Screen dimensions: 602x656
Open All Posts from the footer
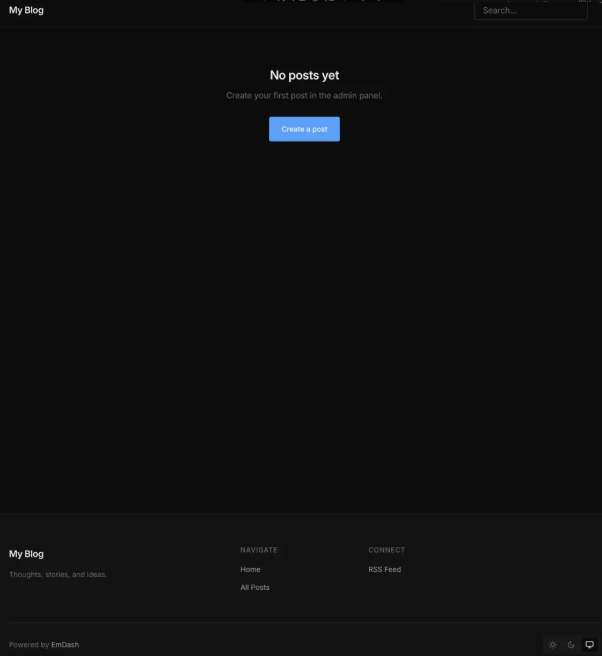point(255,587)
